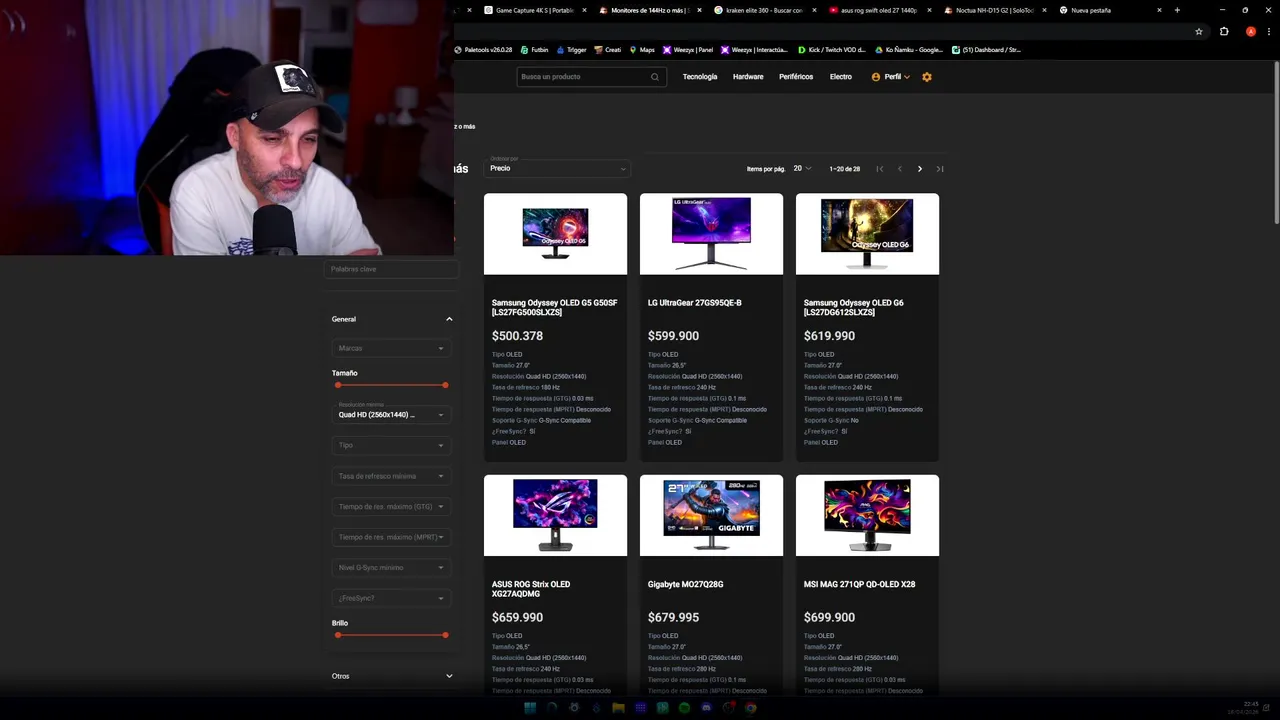This screenshot has width=1280, height=720.
Task: Bookmark this page with the star icon
Action: coord(1199,31)
